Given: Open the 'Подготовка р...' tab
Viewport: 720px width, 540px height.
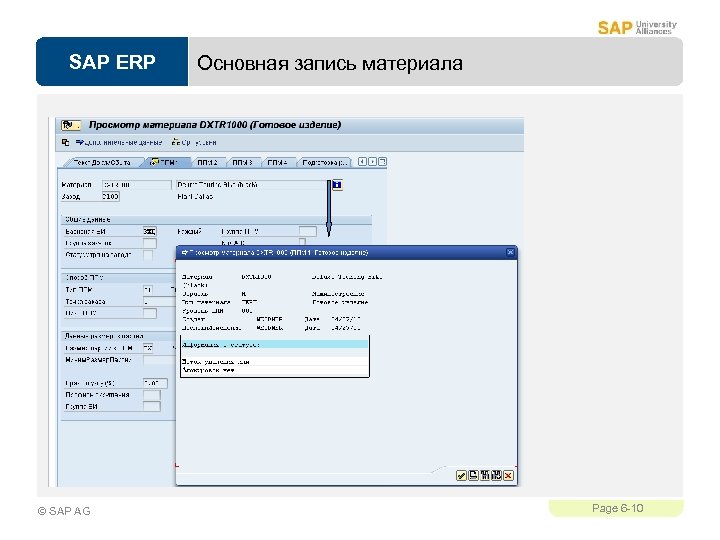Looking at the screenshot, I should pyautogui.click(x=324, y=162).
